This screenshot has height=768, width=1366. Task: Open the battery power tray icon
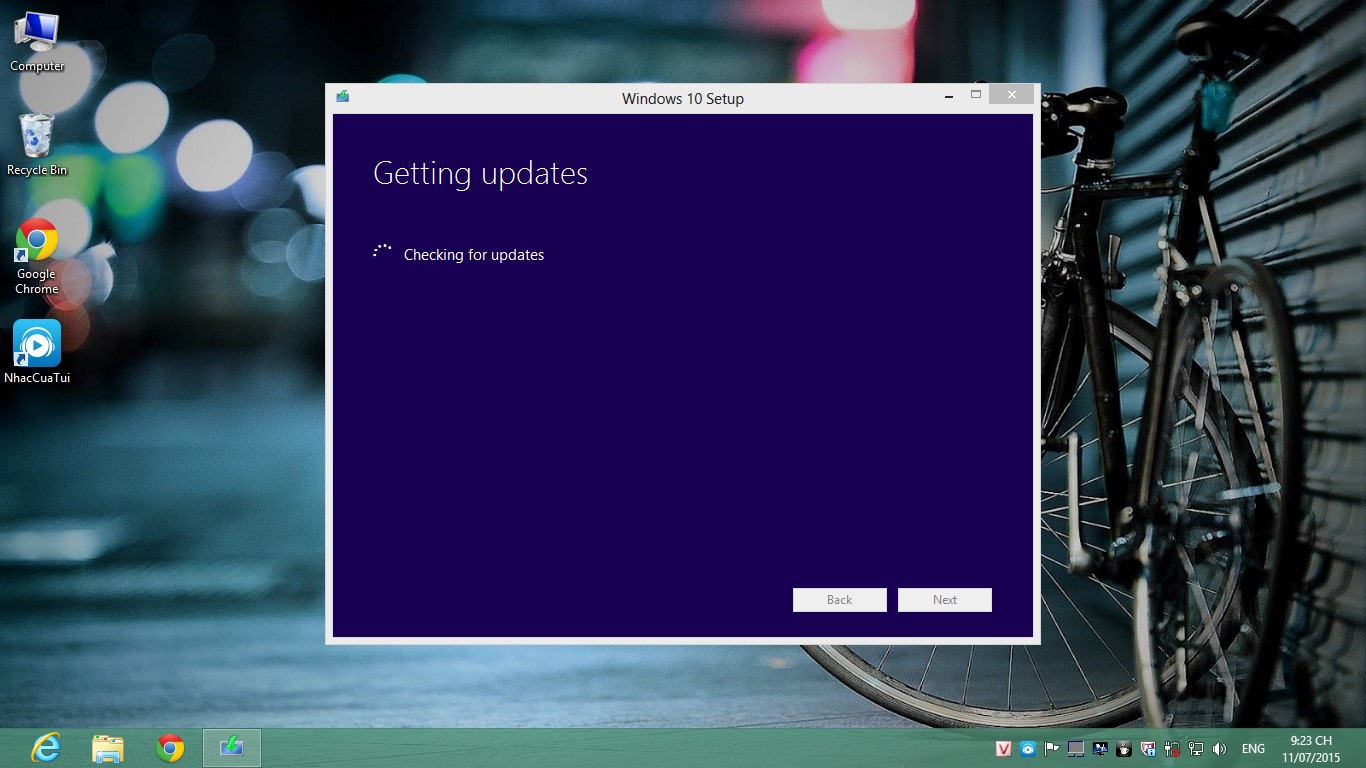1172,748
